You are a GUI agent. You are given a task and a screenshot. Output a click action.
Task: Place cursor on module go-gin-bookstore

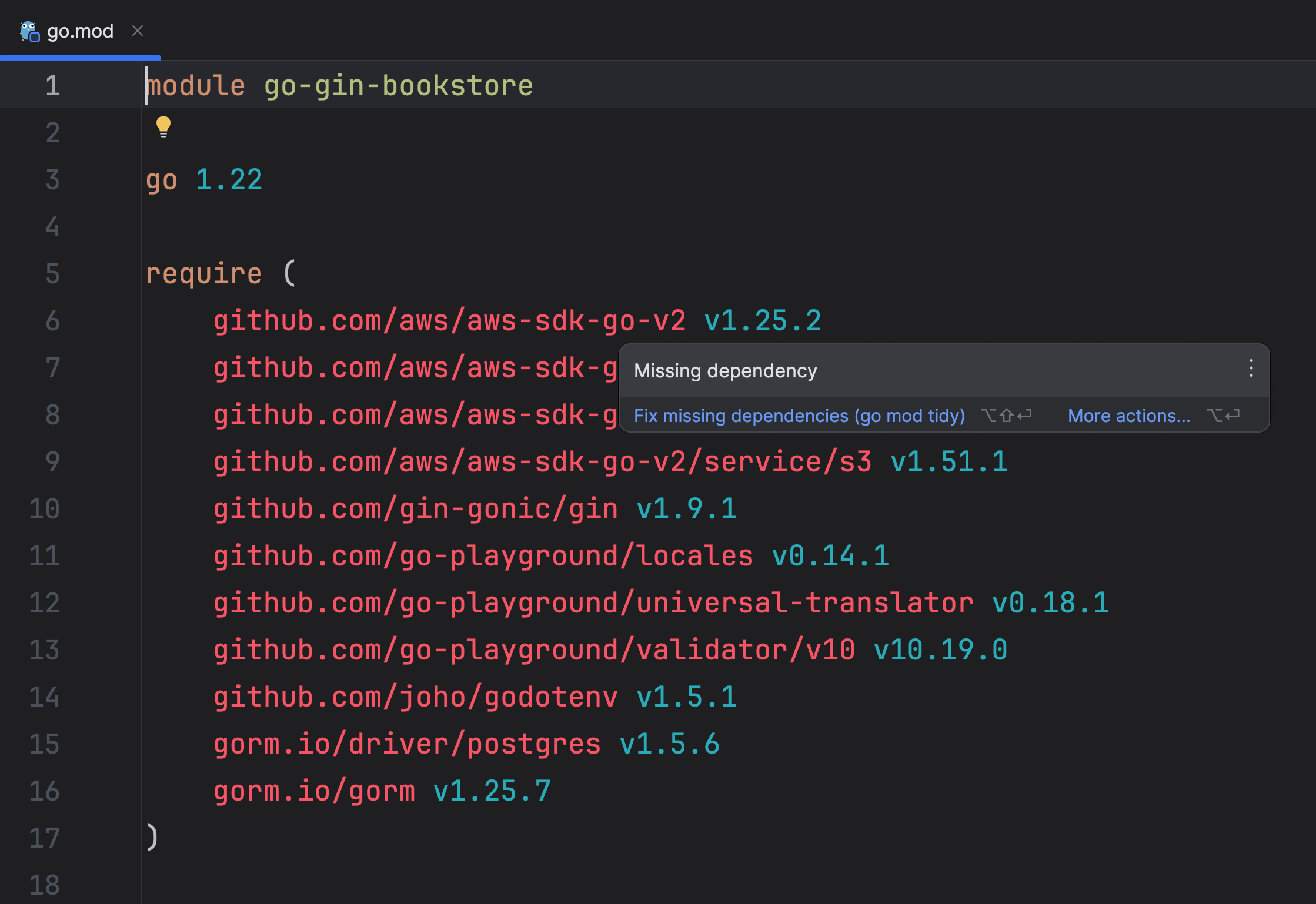click(339, 85)
